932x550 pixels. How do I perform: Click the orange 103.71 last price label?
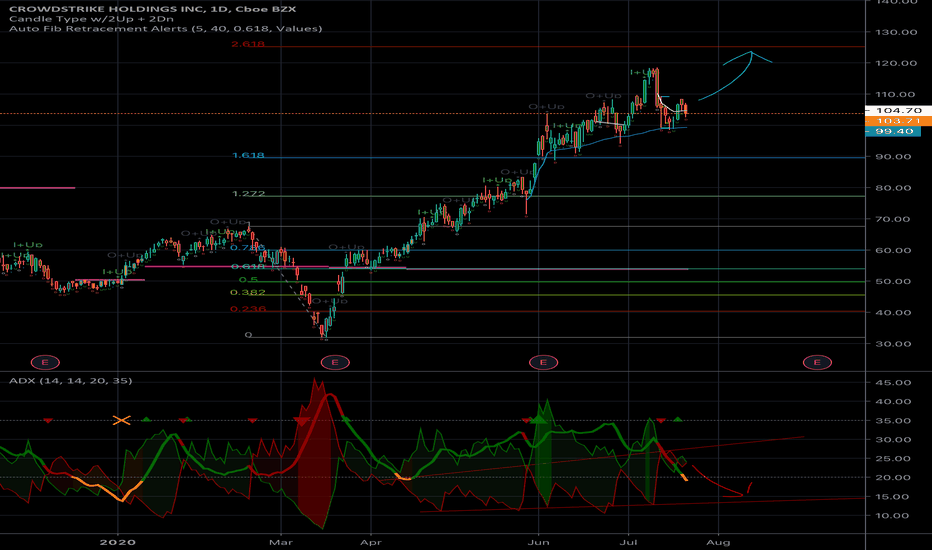click(x=898, y=121)
